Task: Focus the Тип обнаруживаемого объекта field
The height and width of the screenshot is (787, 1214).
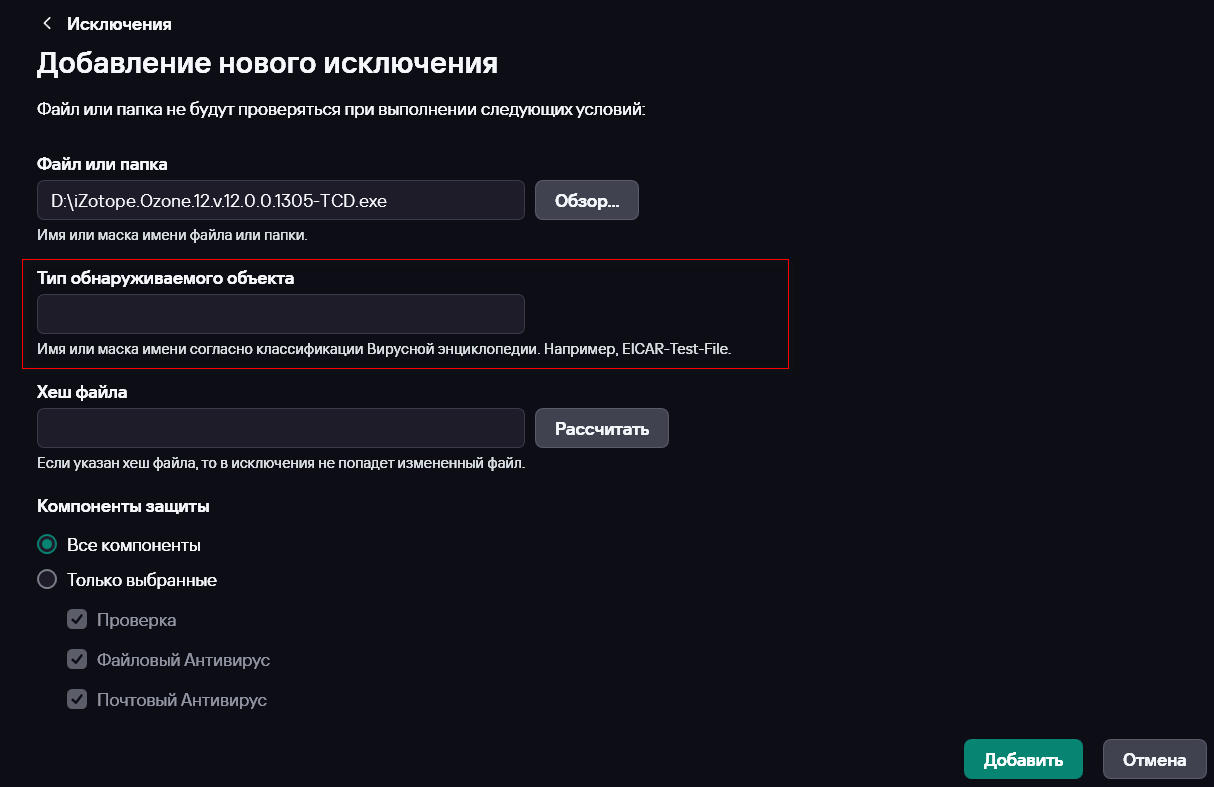Action: click(280, 314)
